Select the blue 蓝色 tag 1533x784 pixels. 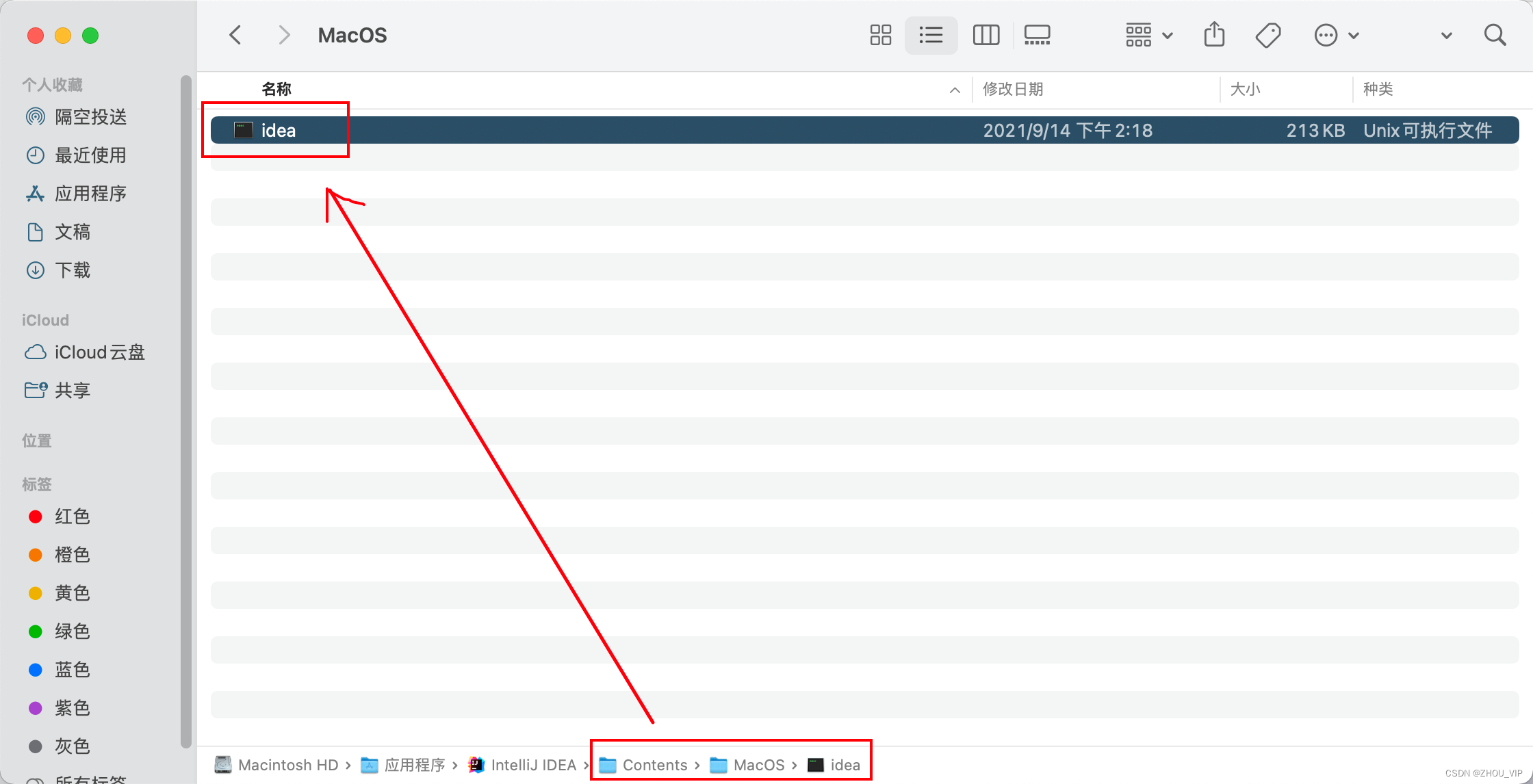[71, 670]
